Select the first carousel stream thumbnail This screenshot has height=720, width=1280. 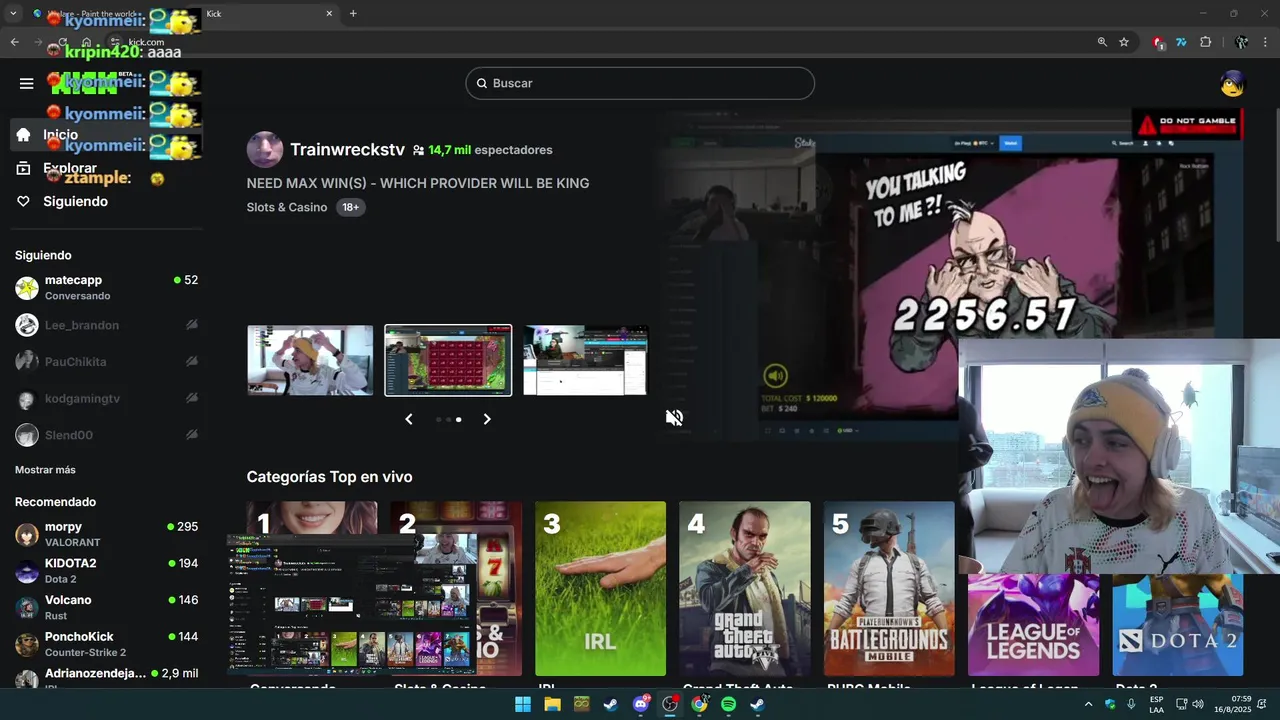coord(310,360)
